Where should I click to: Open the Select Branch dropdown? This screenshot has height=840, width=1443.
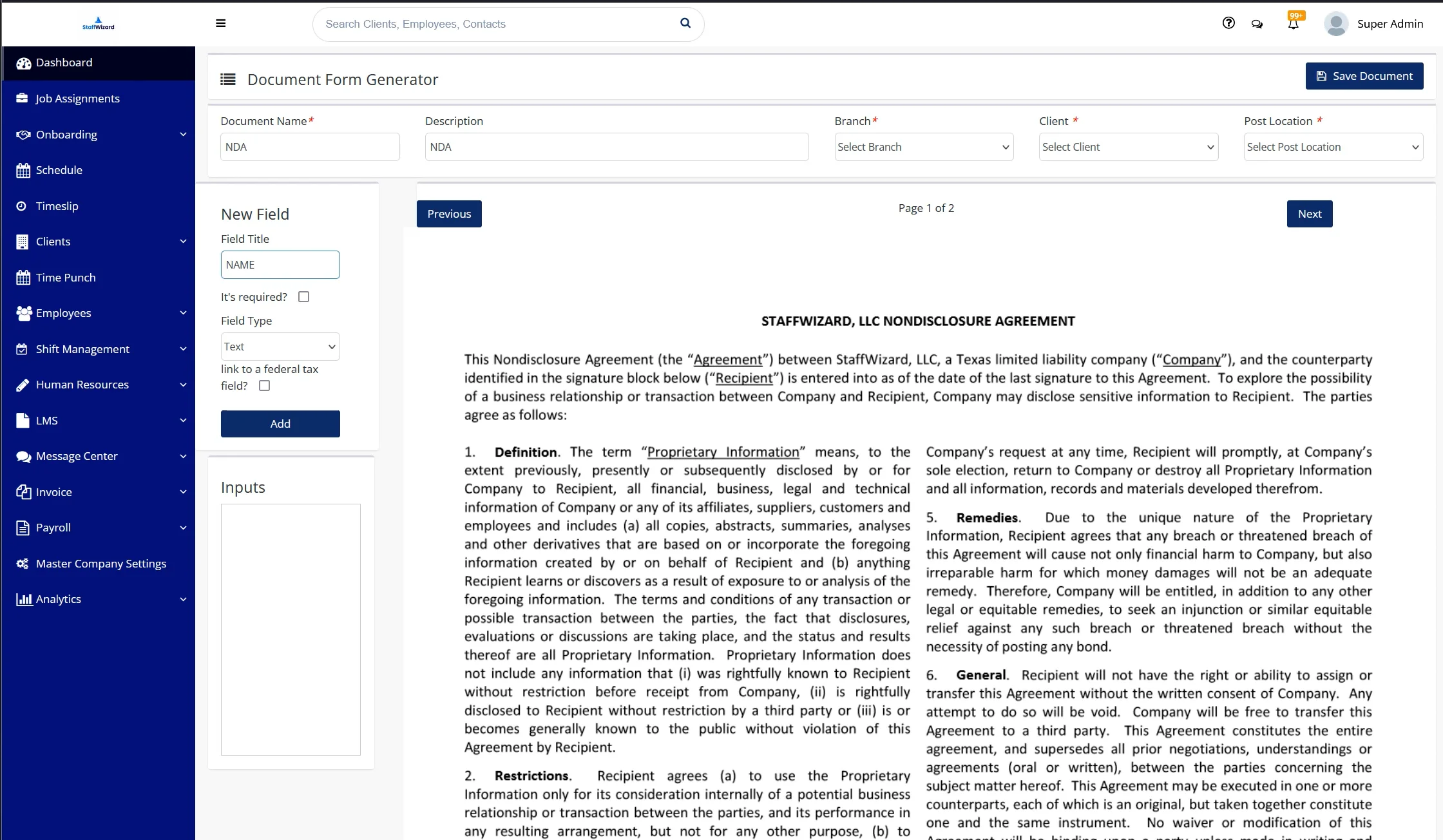(x=923, y=147)
